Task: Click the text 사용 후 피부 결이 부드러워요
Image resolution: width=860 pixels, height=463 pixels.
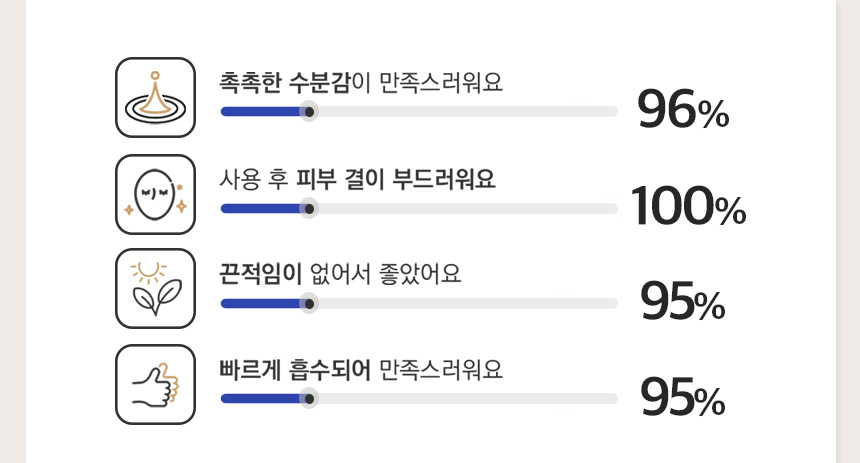Action: [x=357, y=179]
